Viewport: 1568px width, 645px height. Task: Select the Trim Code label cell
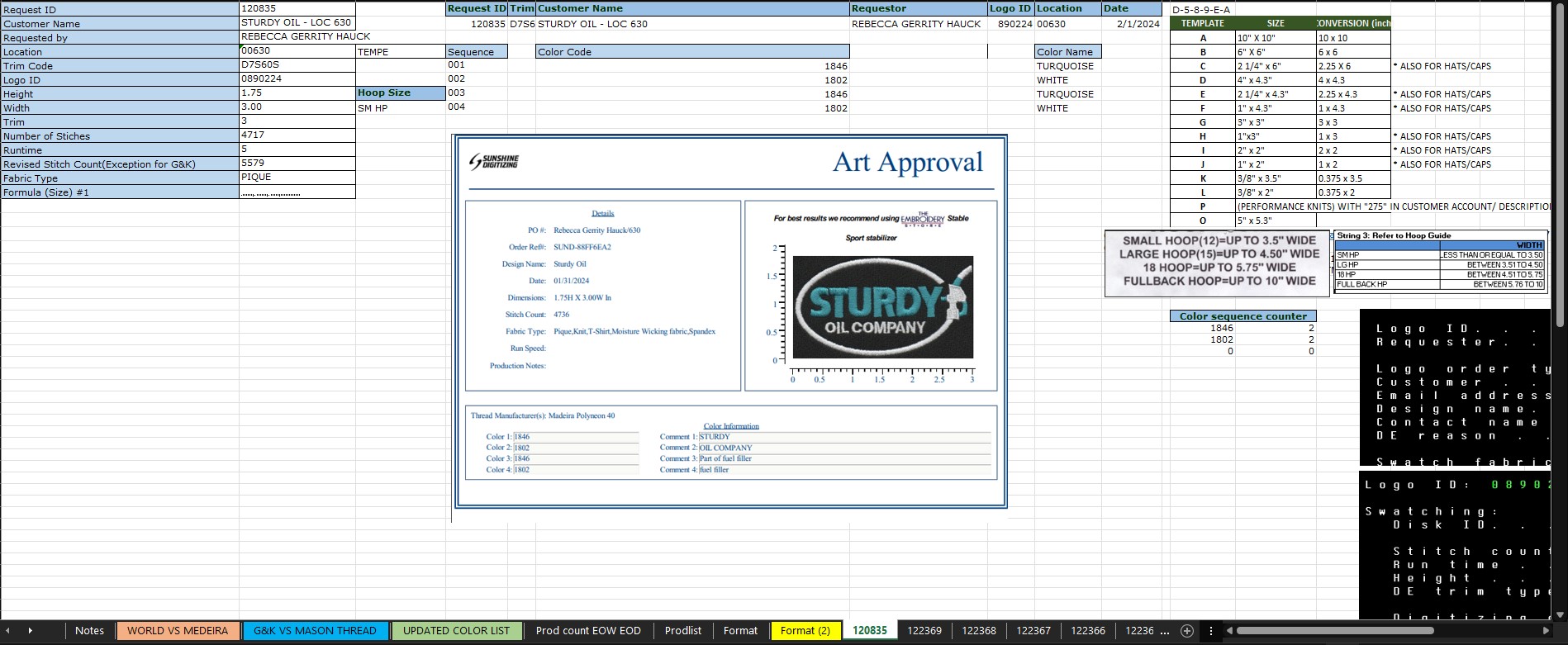[x=120, y=66]
